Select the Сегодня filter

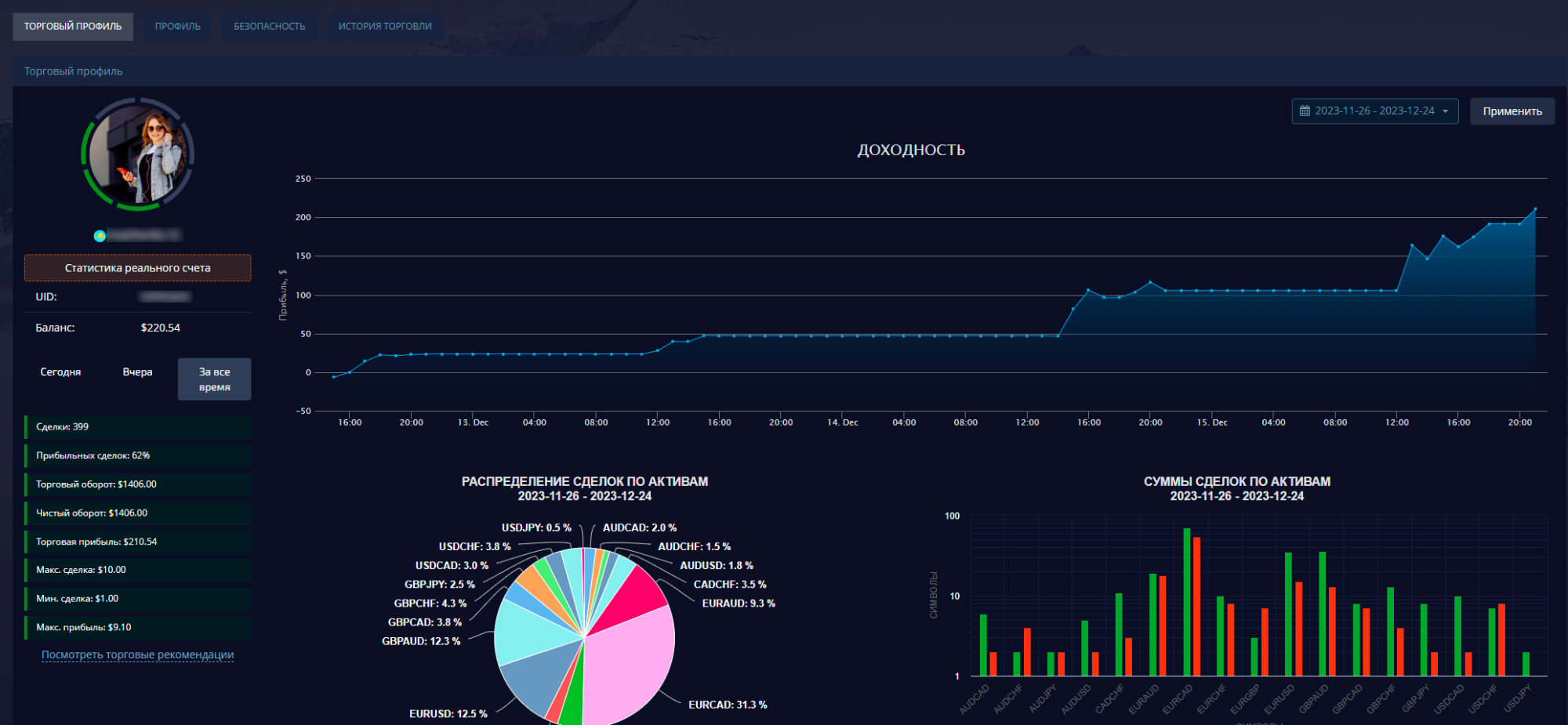(x=60, y=372)
